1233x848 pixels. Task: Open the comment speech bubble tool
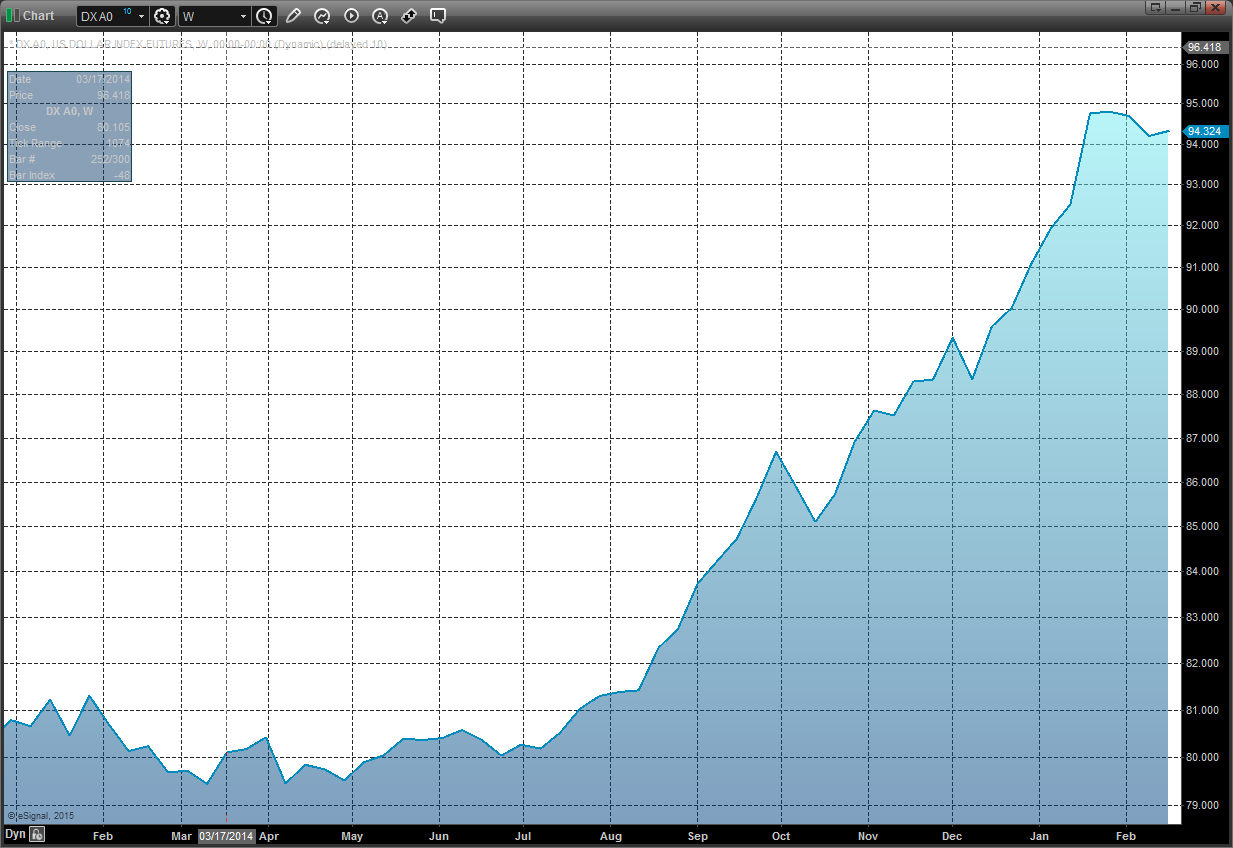click(438, 16)
